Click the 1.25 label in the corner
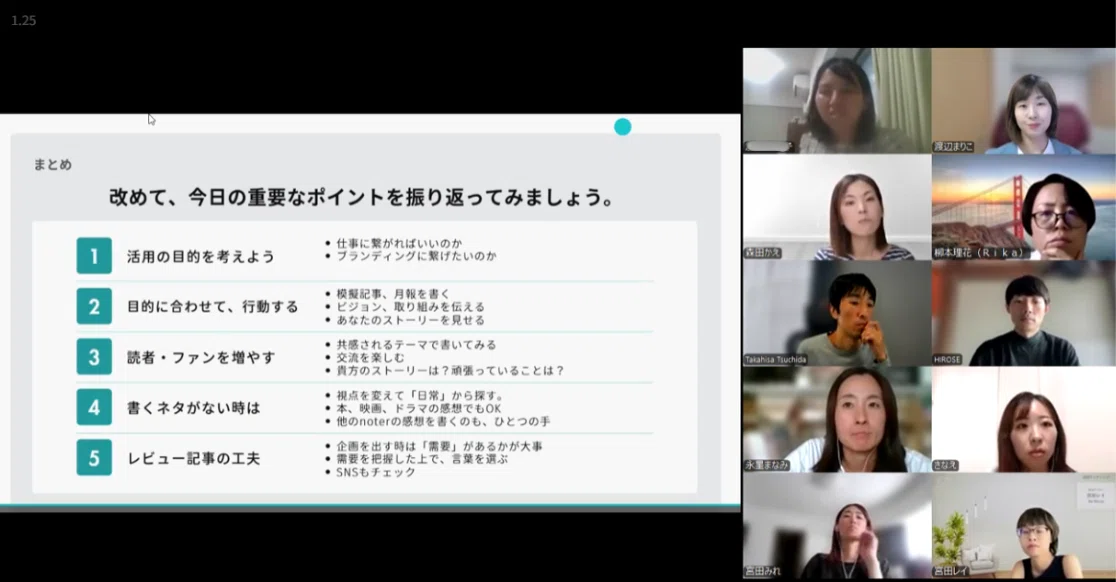 coord(23,21)
